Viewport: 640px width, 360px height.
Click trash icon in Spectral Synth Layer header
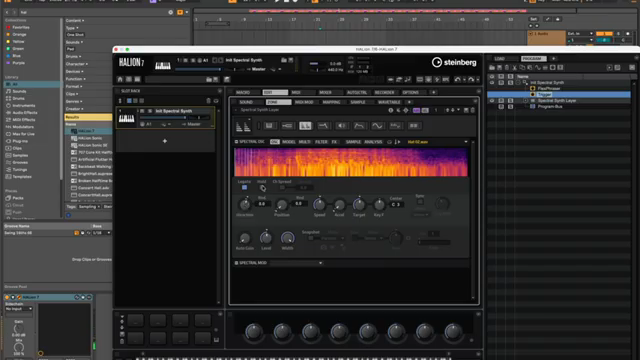[x=473, y=110]
